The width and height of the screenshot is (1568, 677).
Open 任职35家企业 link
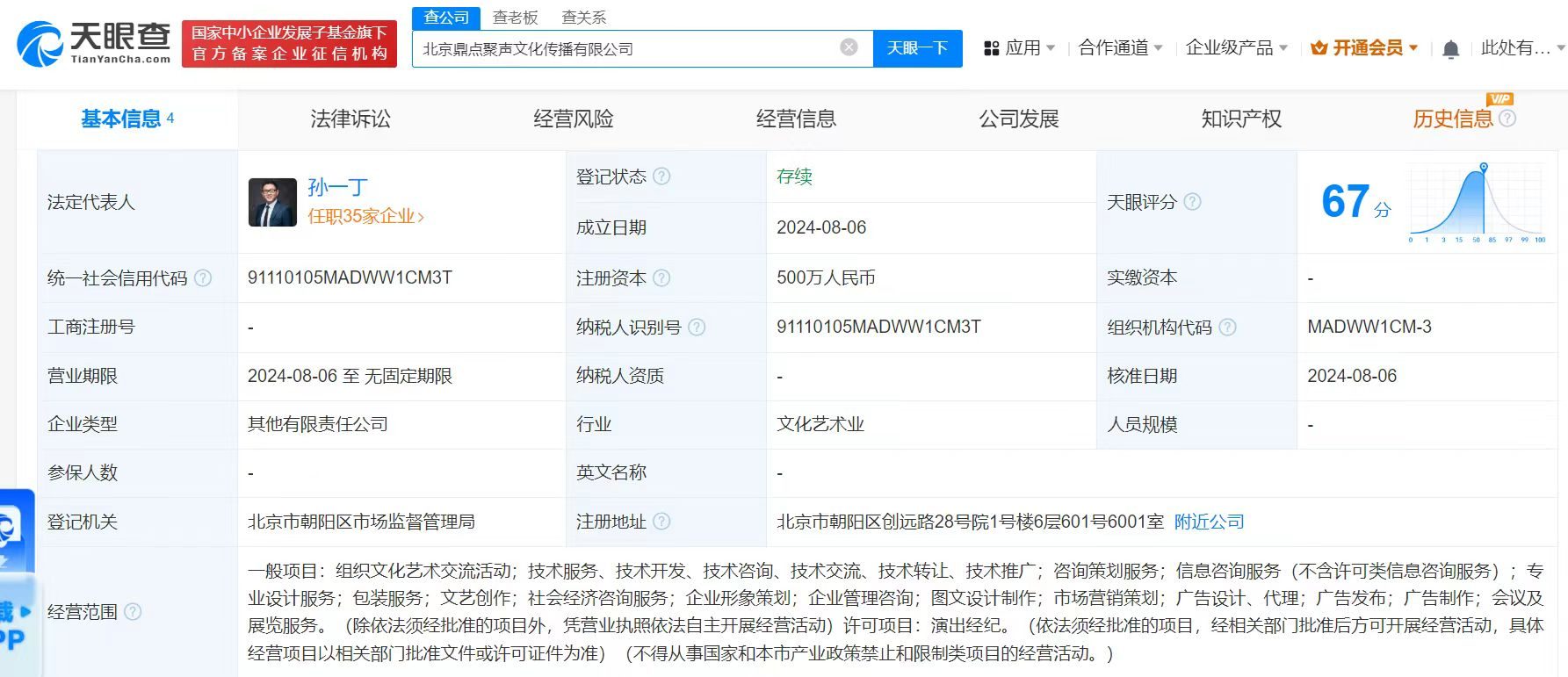pos(365,216)
